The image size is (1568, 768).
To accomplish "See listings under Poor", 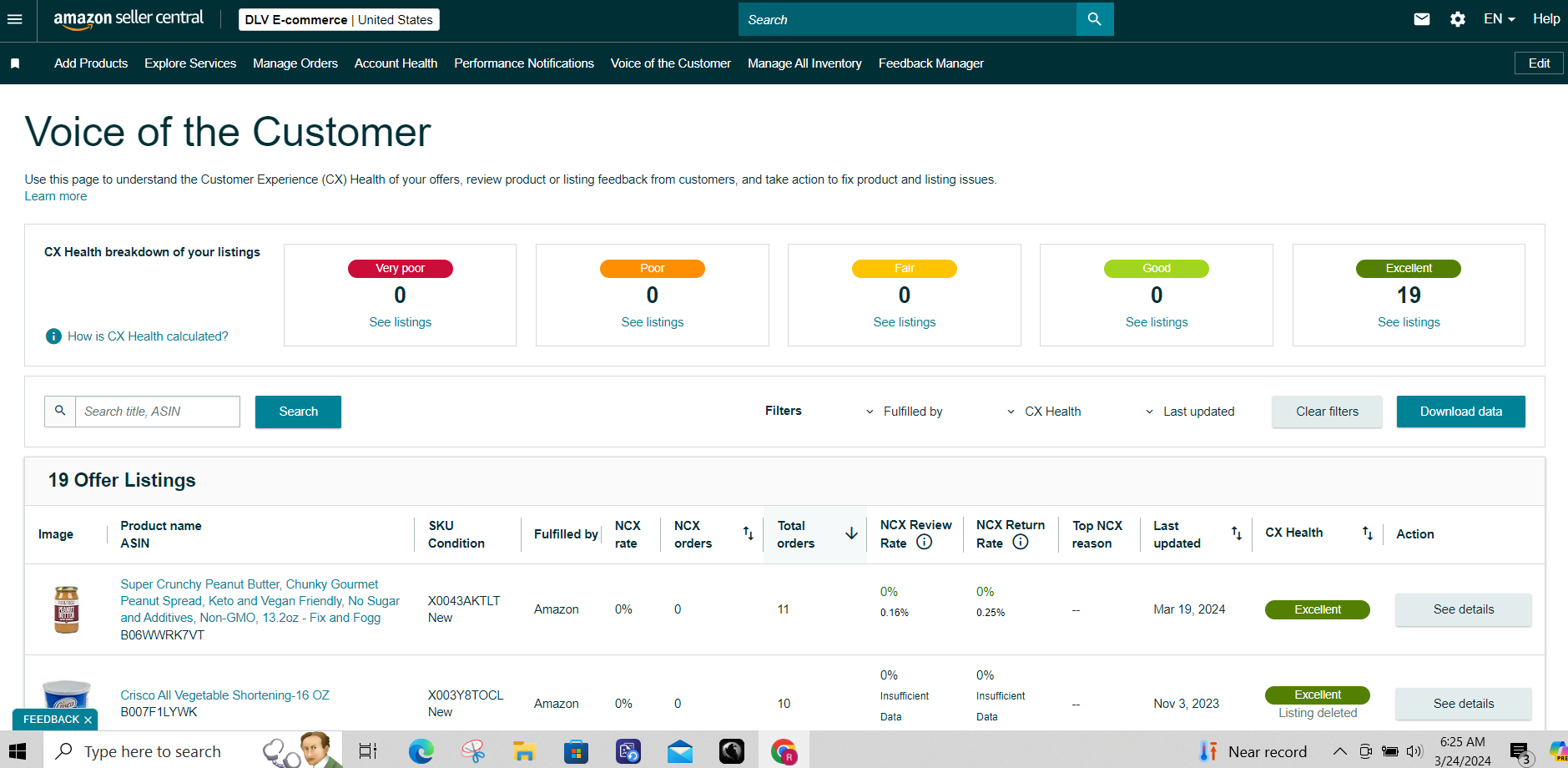I will (653, 322).
